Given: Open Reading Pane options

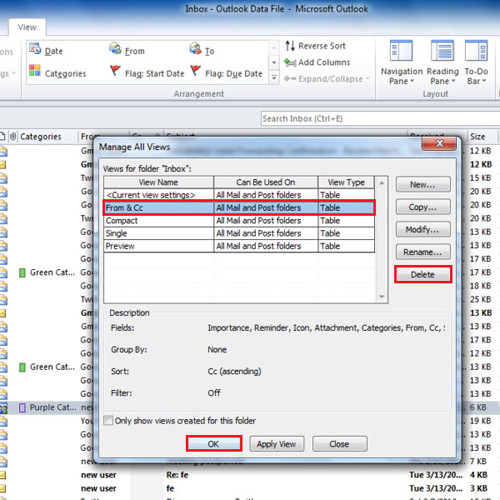Looking at the screenshot, I should 442,63.
